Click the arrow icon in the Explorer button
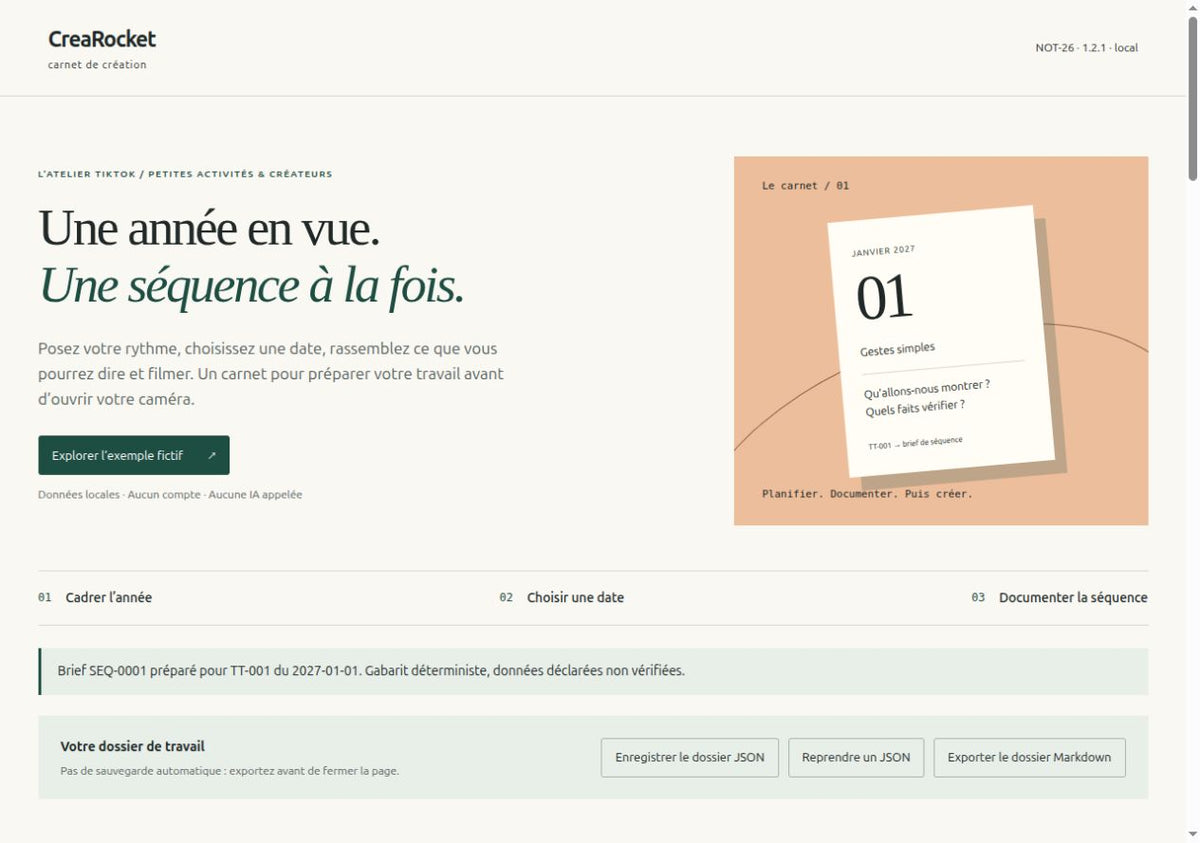The width and height of the screenshot is (1200, 843). coord(212,455)
